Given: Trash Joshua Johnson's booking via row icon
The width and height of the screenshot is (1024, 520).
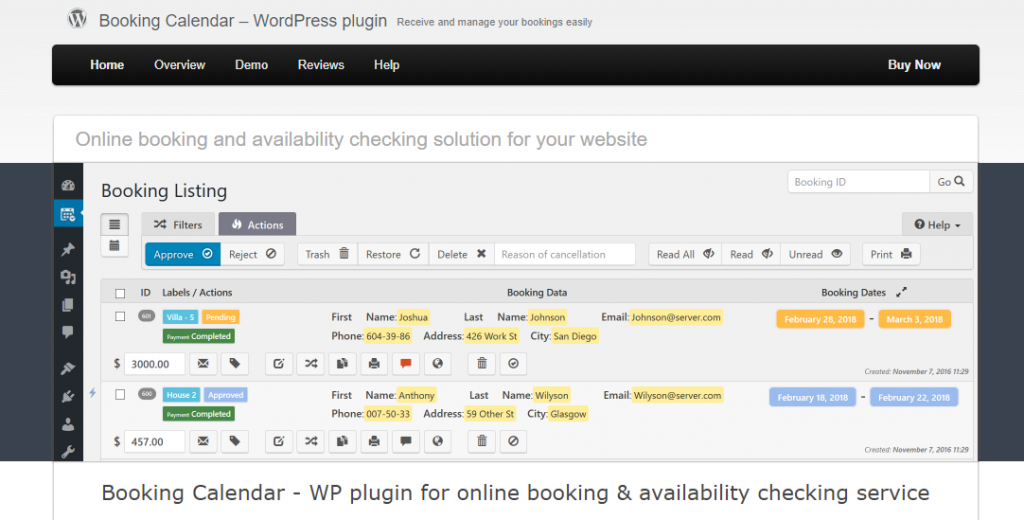Looking at the screenshot, I should pos(482,364).
